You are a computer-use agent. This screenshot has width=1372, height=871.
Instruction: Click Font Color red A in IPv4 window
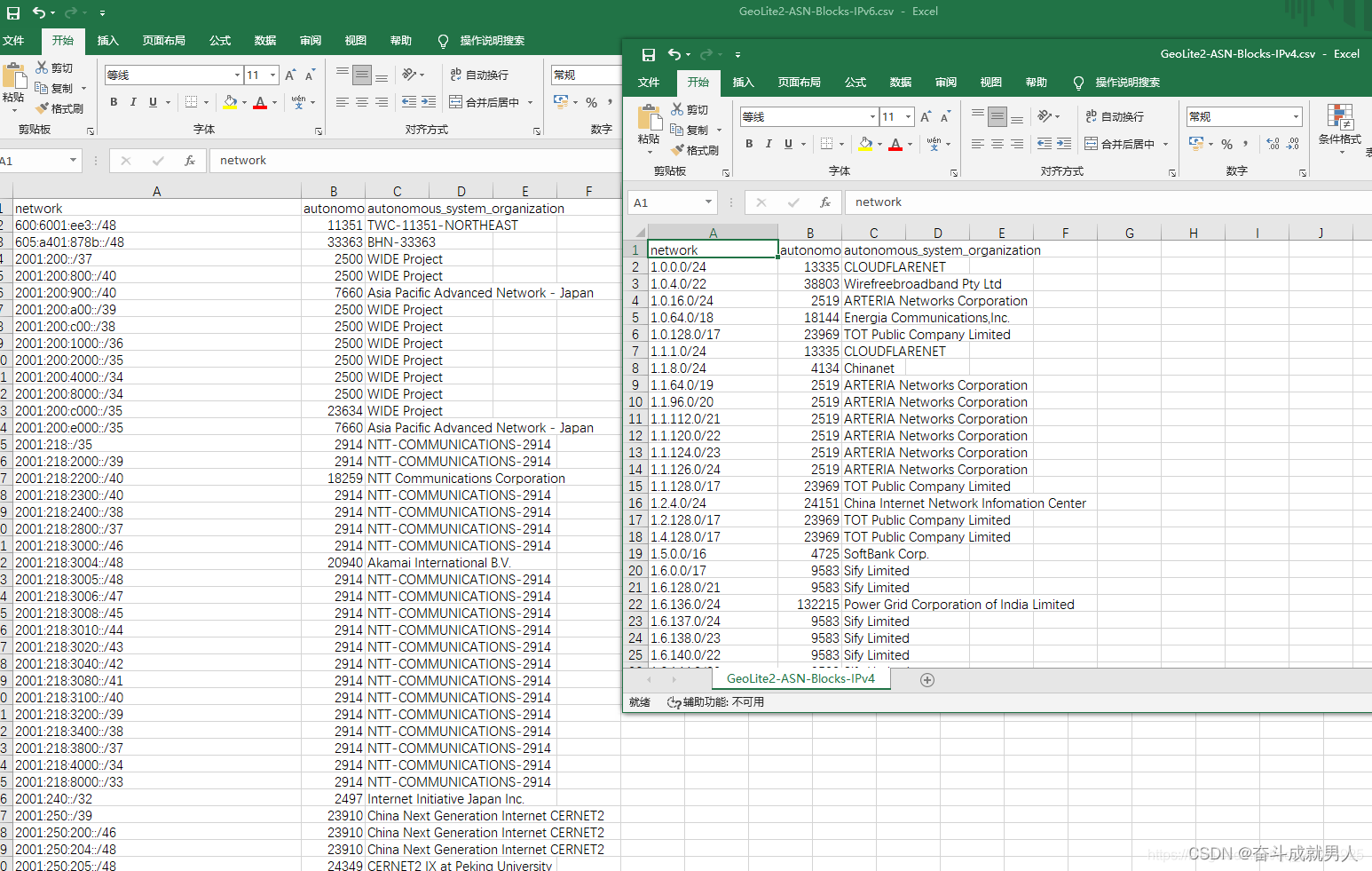click(895, 144)
